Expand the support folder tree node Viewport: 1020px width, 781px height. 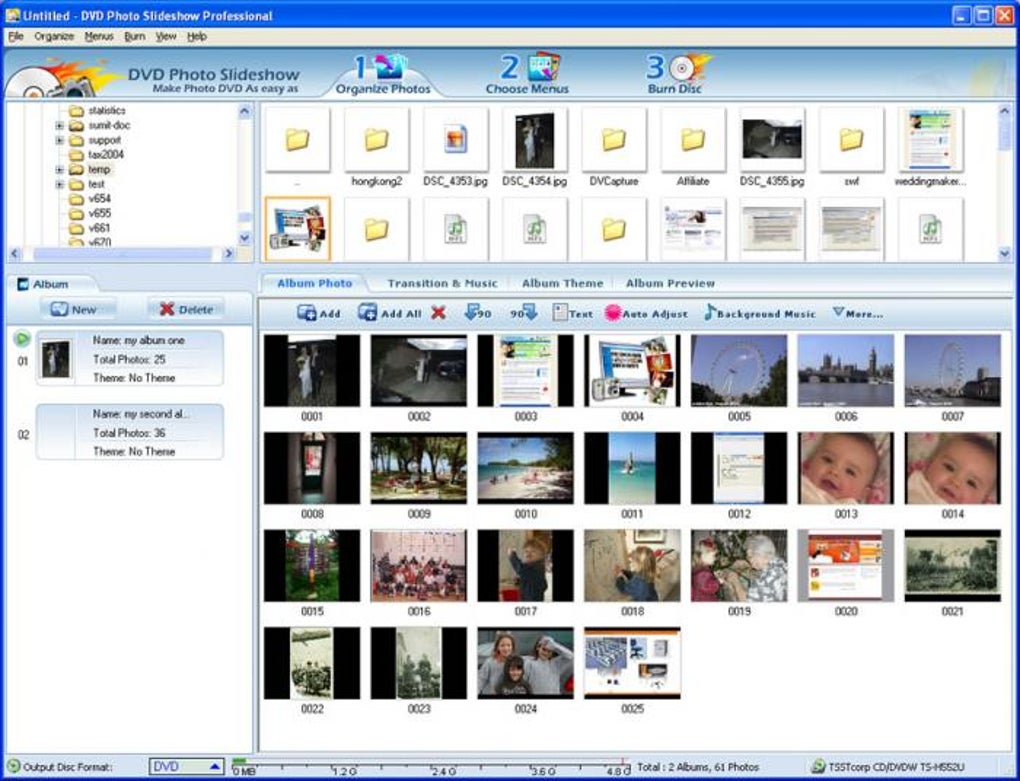[59, 140]
